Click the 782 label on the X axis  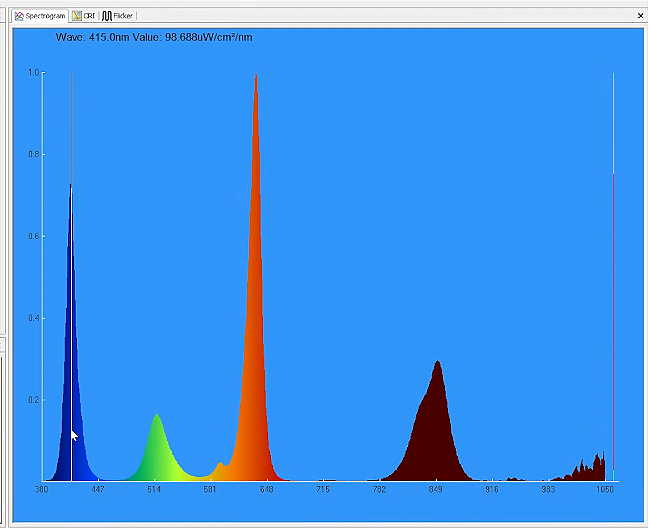[379, 490]
